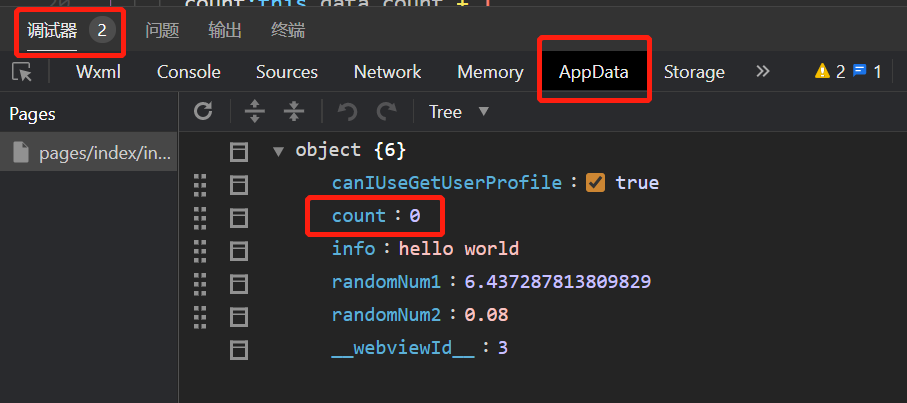Image resolution: width=907 pixels, height=403 pixels.
Task: Open action menu for info row
Action: [x=238, y=251]
